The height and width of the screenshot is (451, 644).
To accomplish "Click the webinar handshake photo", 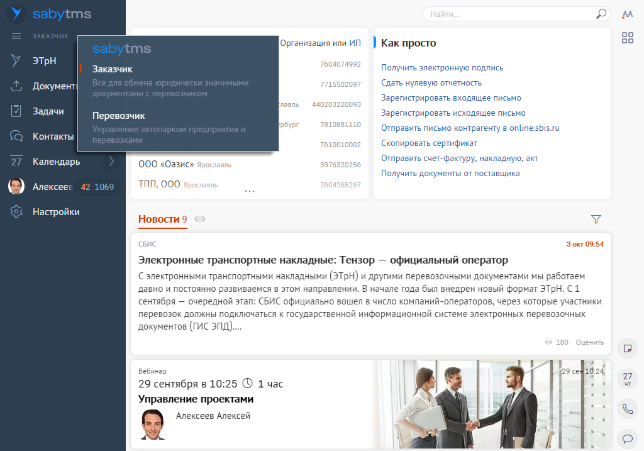I will click(x=492, y=404).
